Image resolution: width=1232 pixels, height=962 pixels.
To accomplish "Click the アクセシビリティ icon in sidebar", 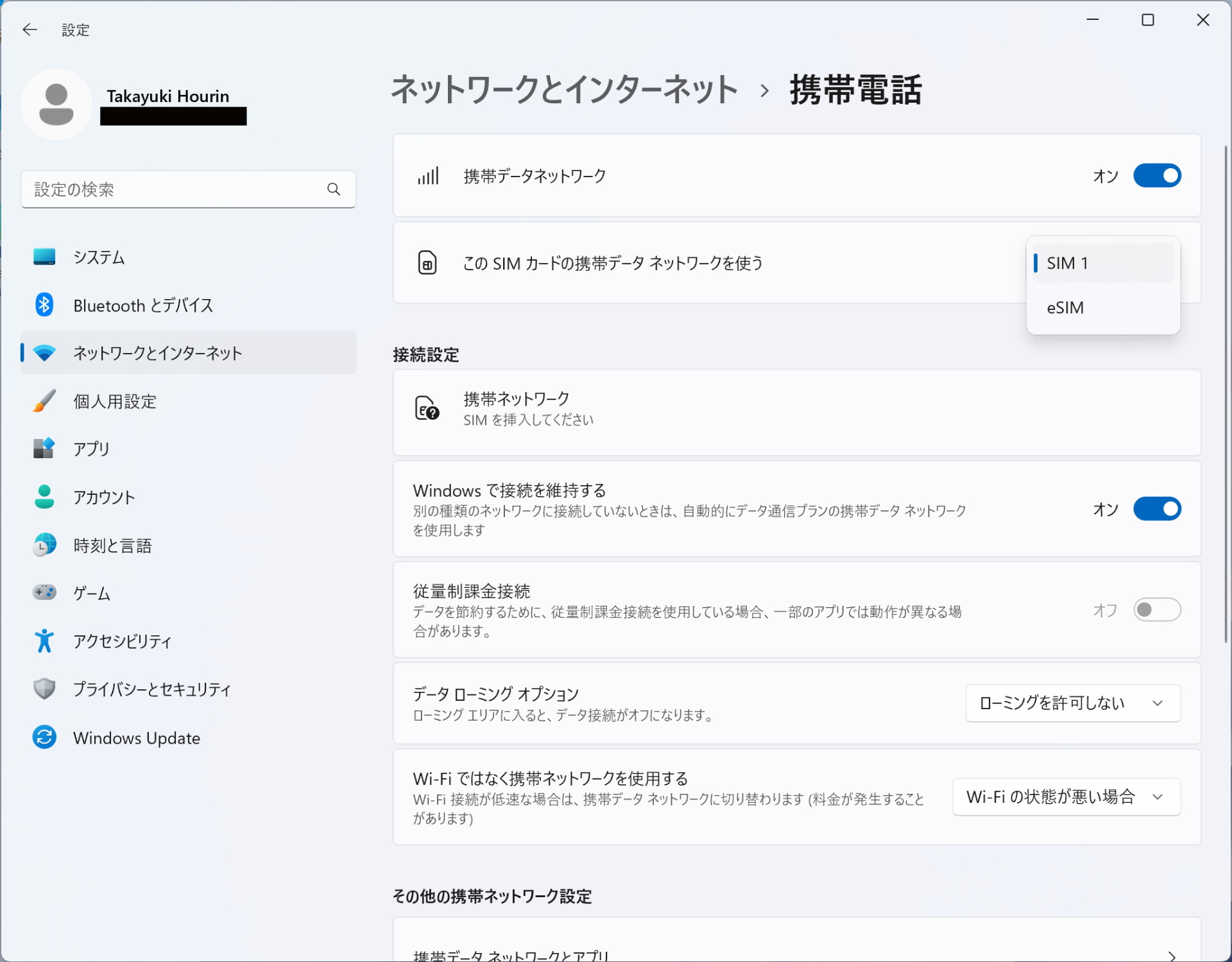I will 44,640.
